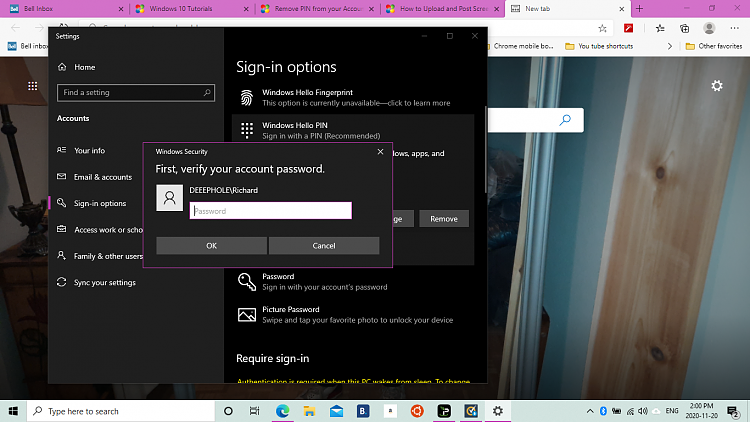Open the taskbar clock and date
The width and height of the screenshot is (750, 422).
702,411
